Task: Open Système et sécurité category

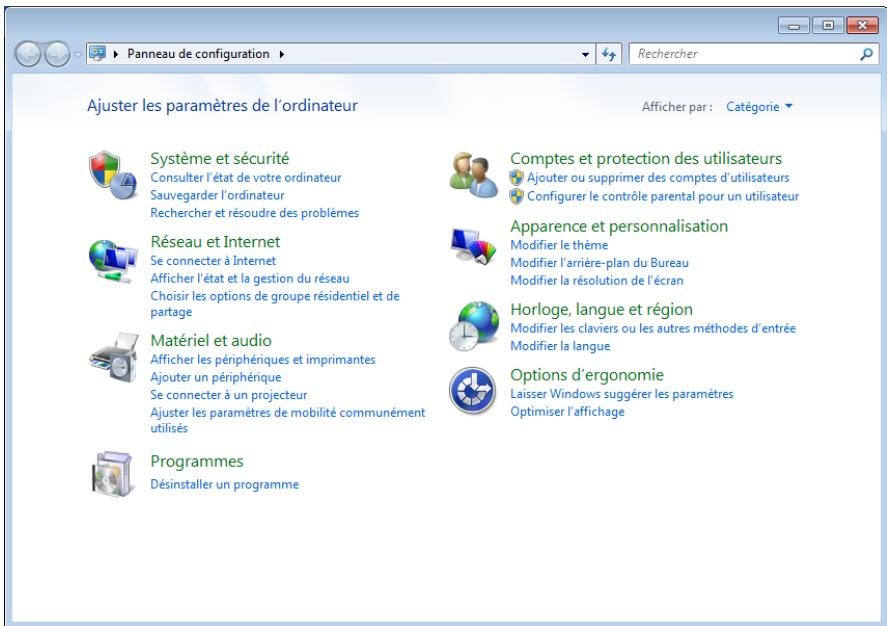Action: tap(219, 158)
